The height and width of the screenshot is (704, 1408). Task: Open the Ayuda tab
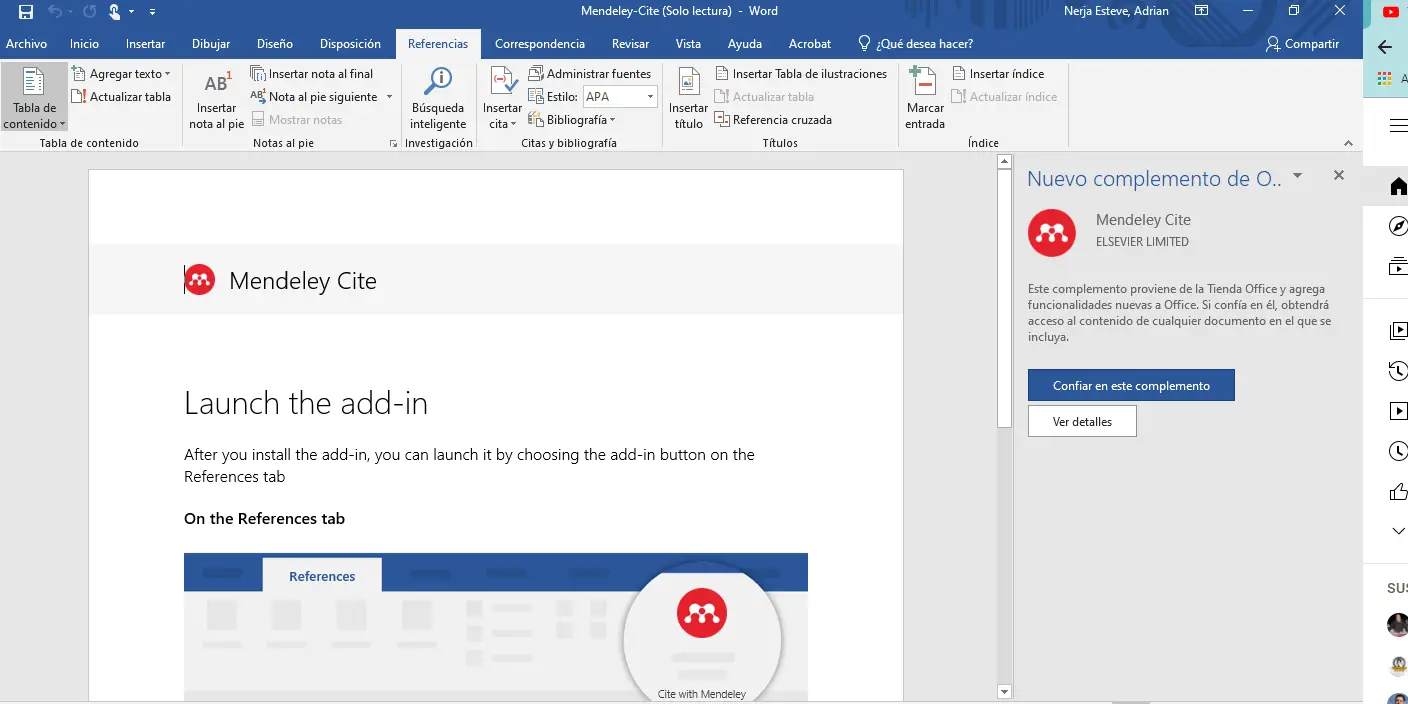(745, 44)
